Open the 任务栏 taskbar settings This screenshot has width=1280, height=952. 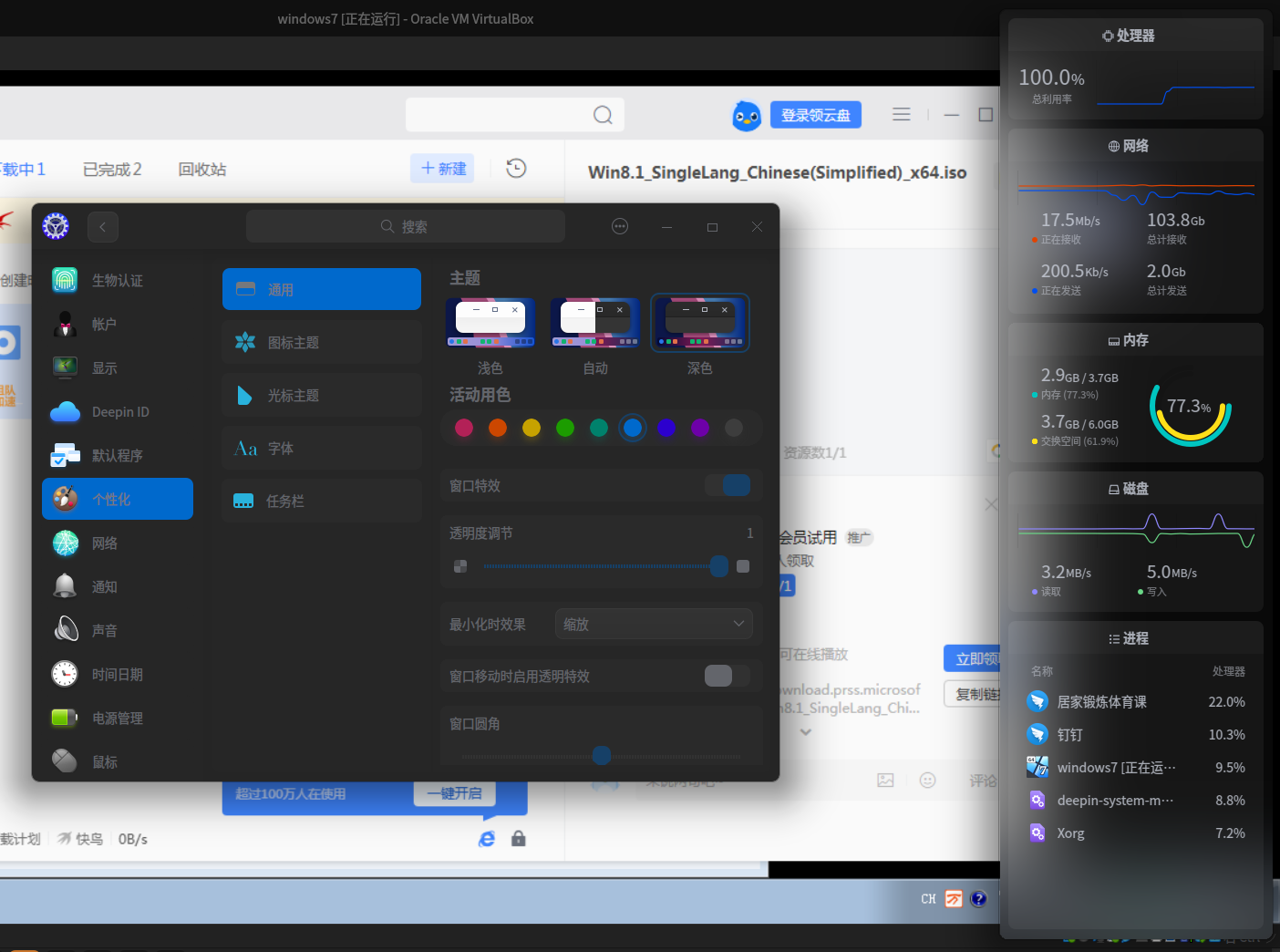point(321,500)
